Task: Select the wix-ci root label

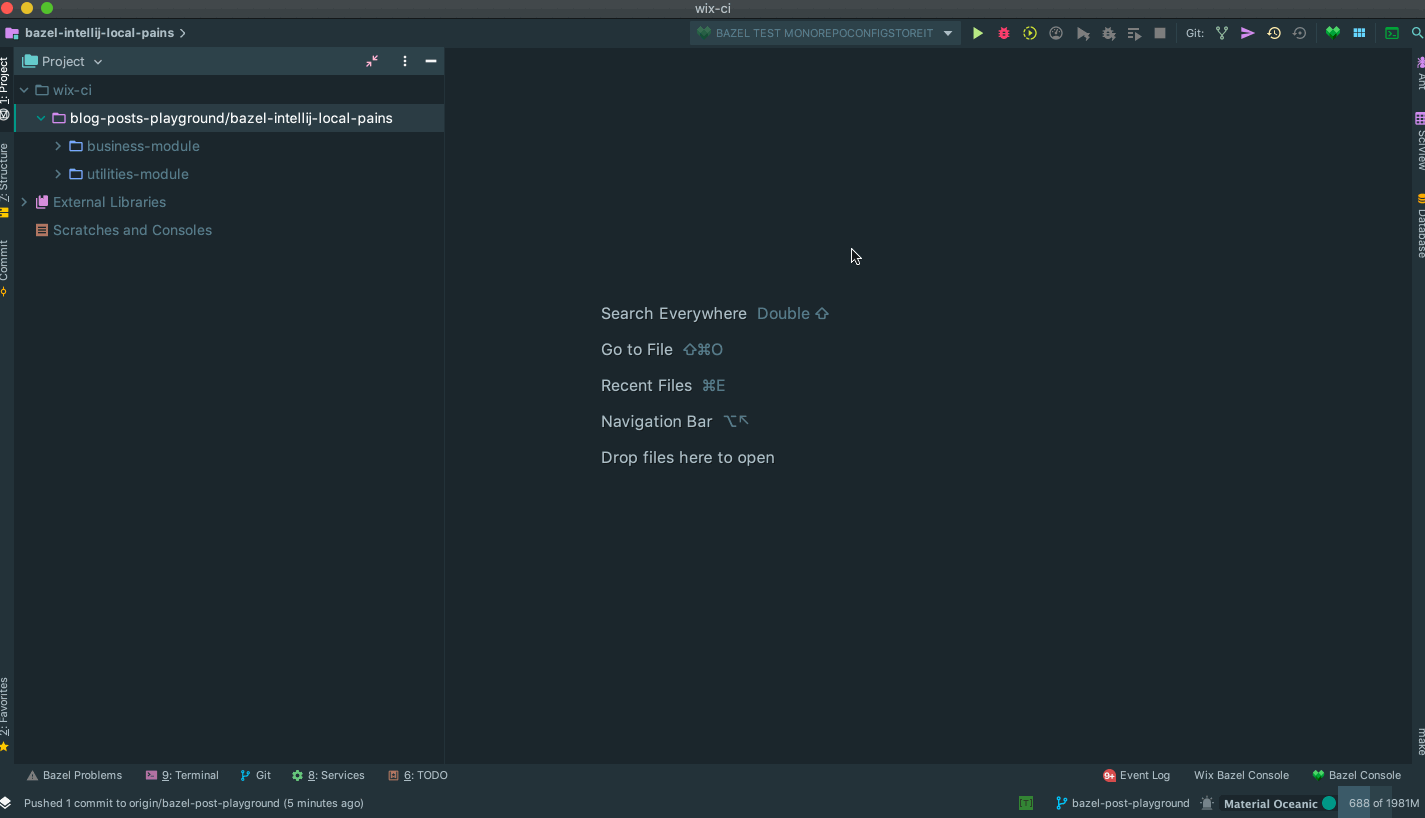Action: click(72, 90)
